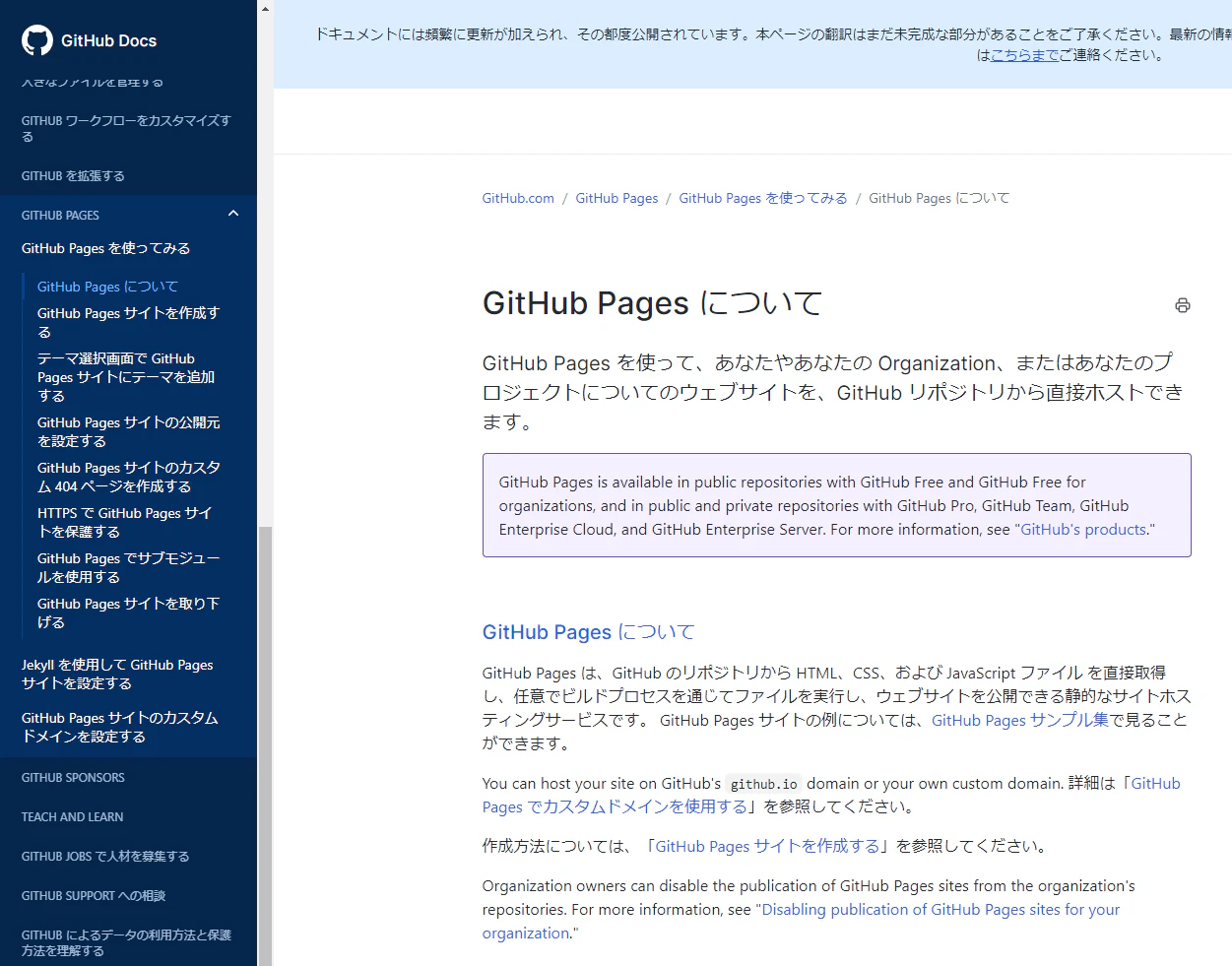
Task: Open 'GITHUB JOBS で人材を募集する' sidebar section
Action: point(105,856)
